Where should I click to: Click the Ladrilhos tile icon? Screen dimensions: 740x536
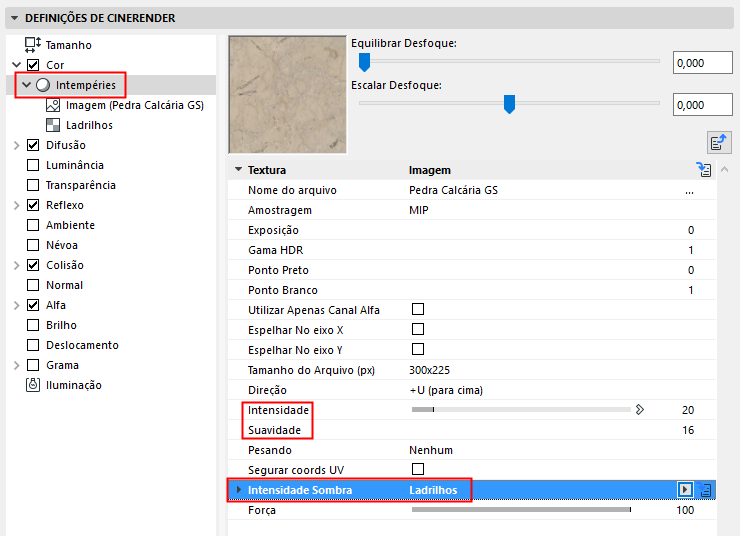[x=53, y=125]
